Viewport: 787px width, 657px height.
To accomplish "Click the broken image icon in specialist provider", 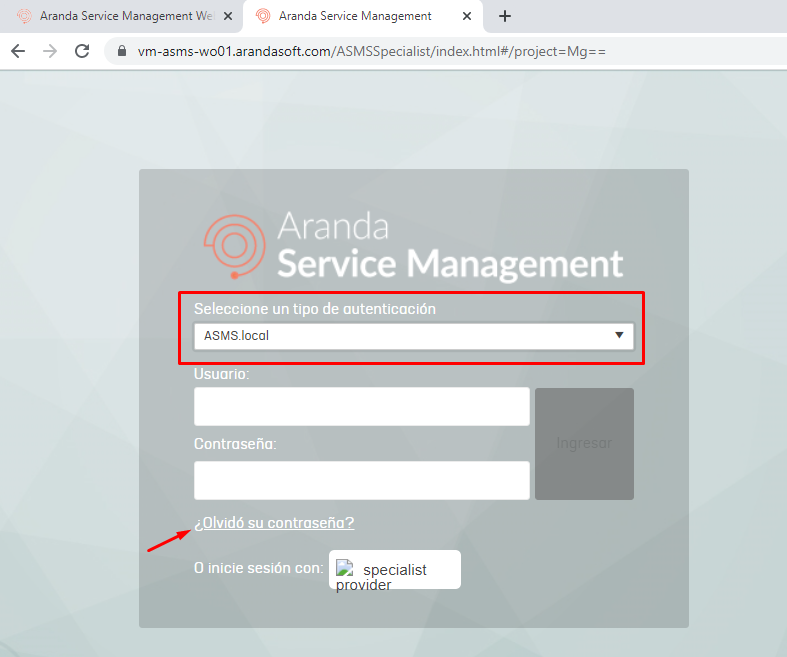I will (x=345, y=568).
